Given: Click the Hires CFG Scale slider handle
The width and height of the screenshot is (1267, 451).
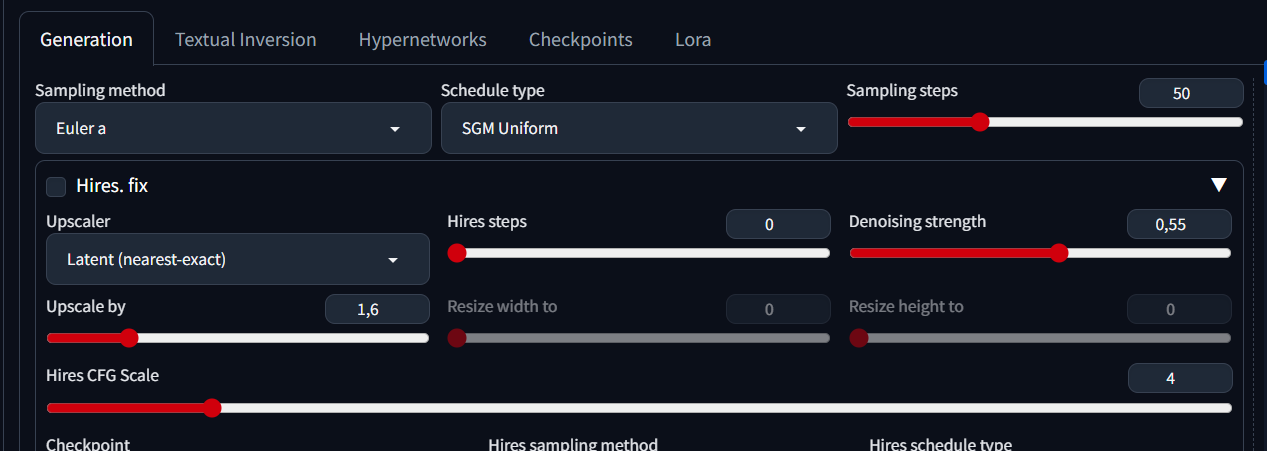Looking at the screenshot, I should tap(211, 407).
